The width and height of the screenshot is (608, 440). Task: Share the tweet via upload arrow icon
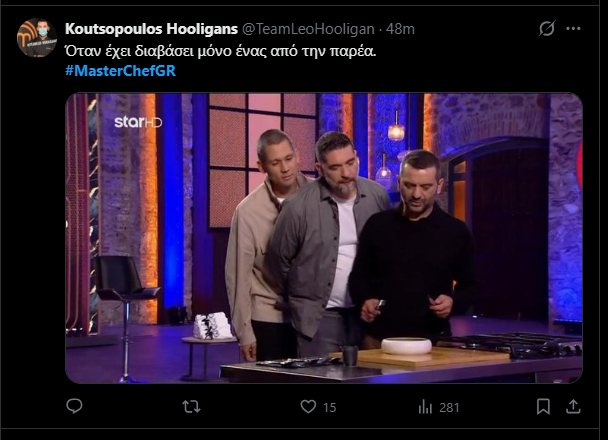pos(573,406)
